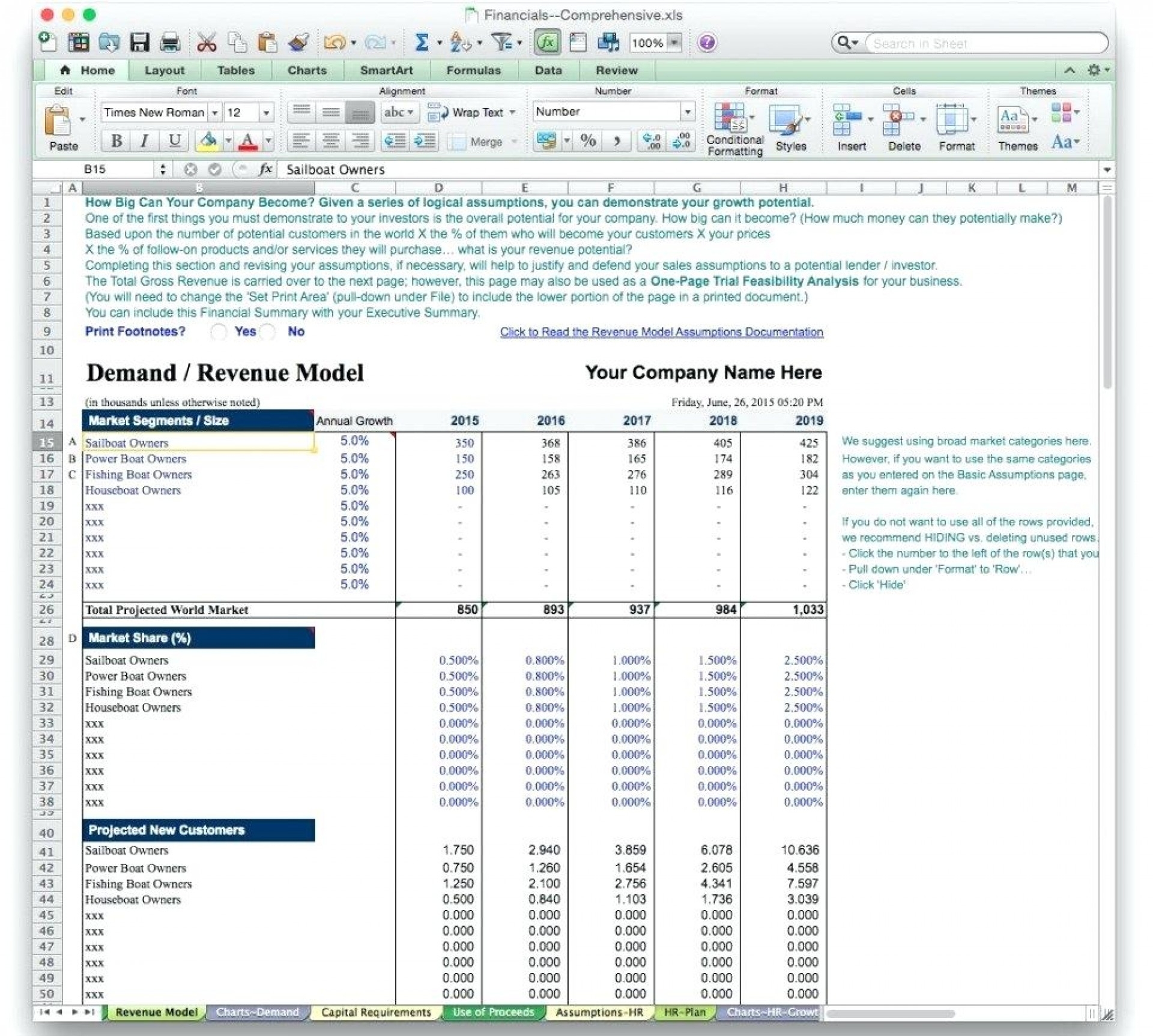Click the Format Painter brush icon

(298, 43)
